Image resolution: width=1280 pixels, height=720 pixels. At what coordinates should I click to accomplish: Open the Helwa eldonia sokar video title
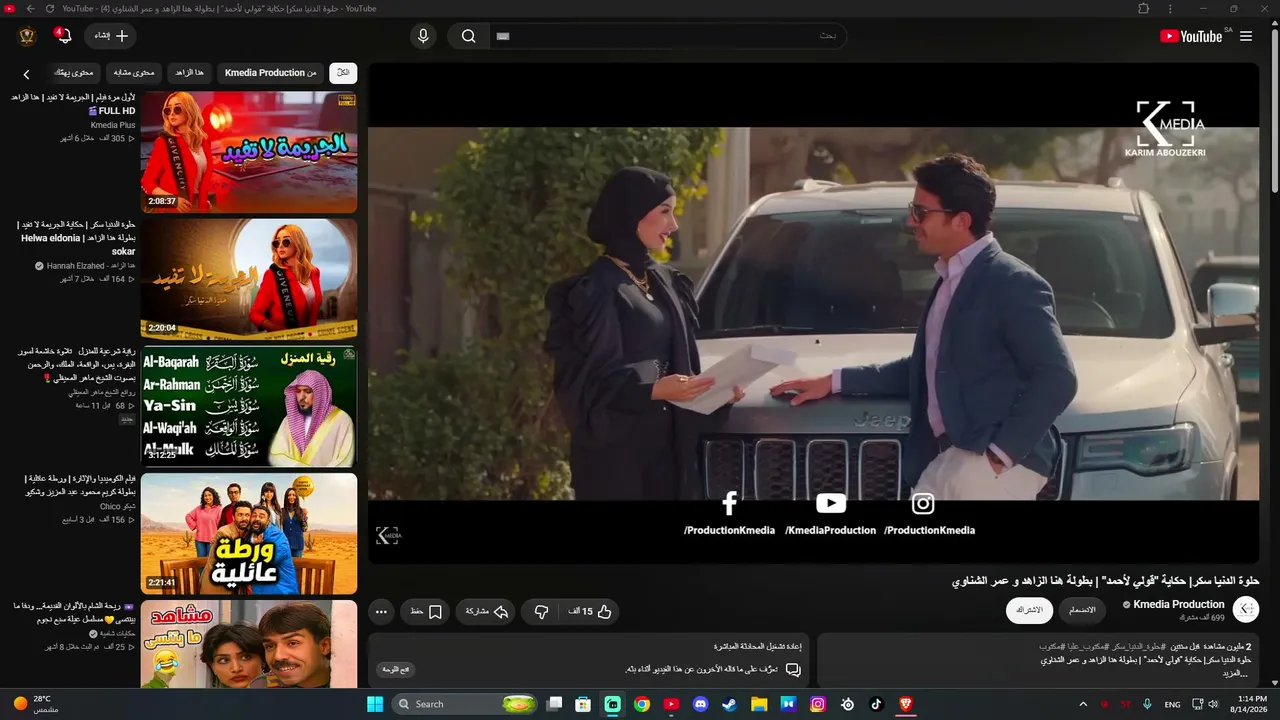[x=77, y=238]
